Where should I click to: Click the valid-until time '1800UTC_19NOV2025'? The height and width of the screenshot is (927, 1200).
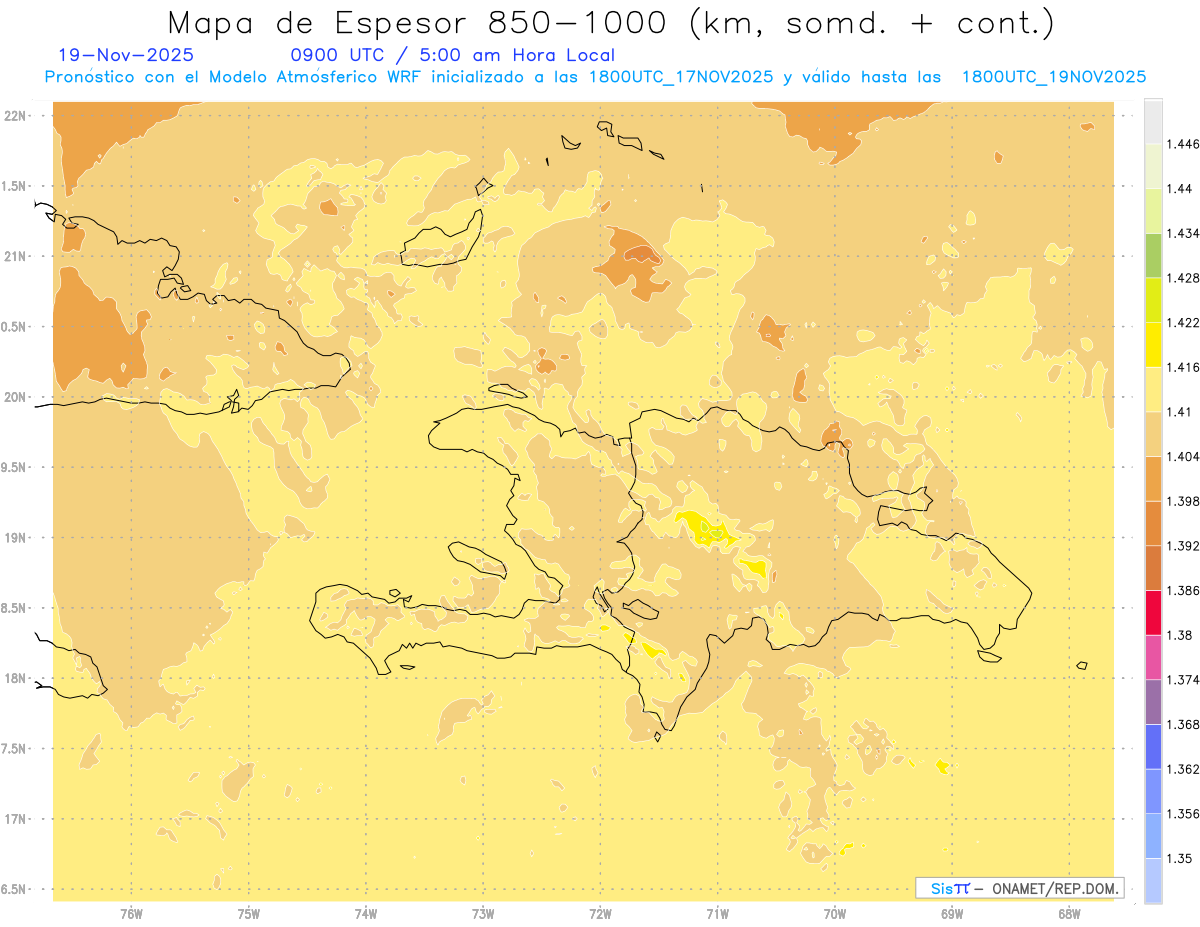(x=1053, y=77)
